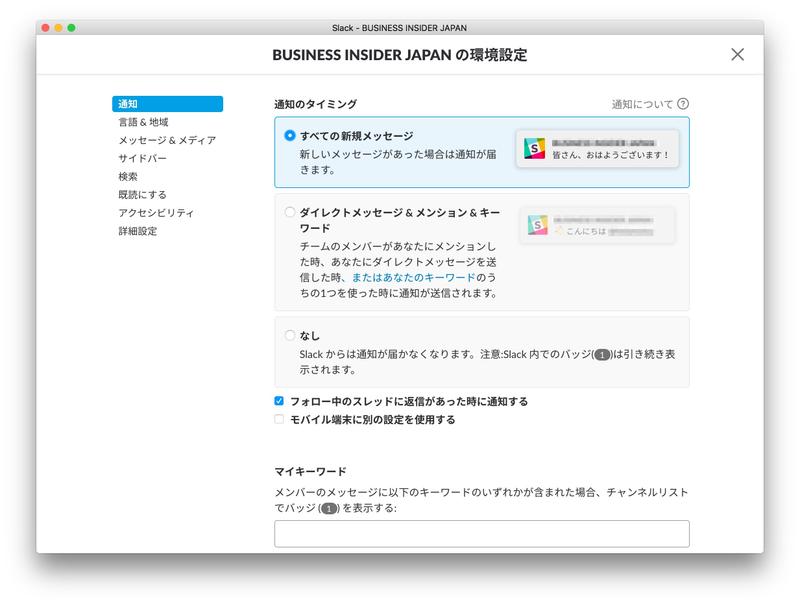Select the すべての新規メッセージ radio button
The height and width of the screenshot is (605, 800).
tap(290, 136)
